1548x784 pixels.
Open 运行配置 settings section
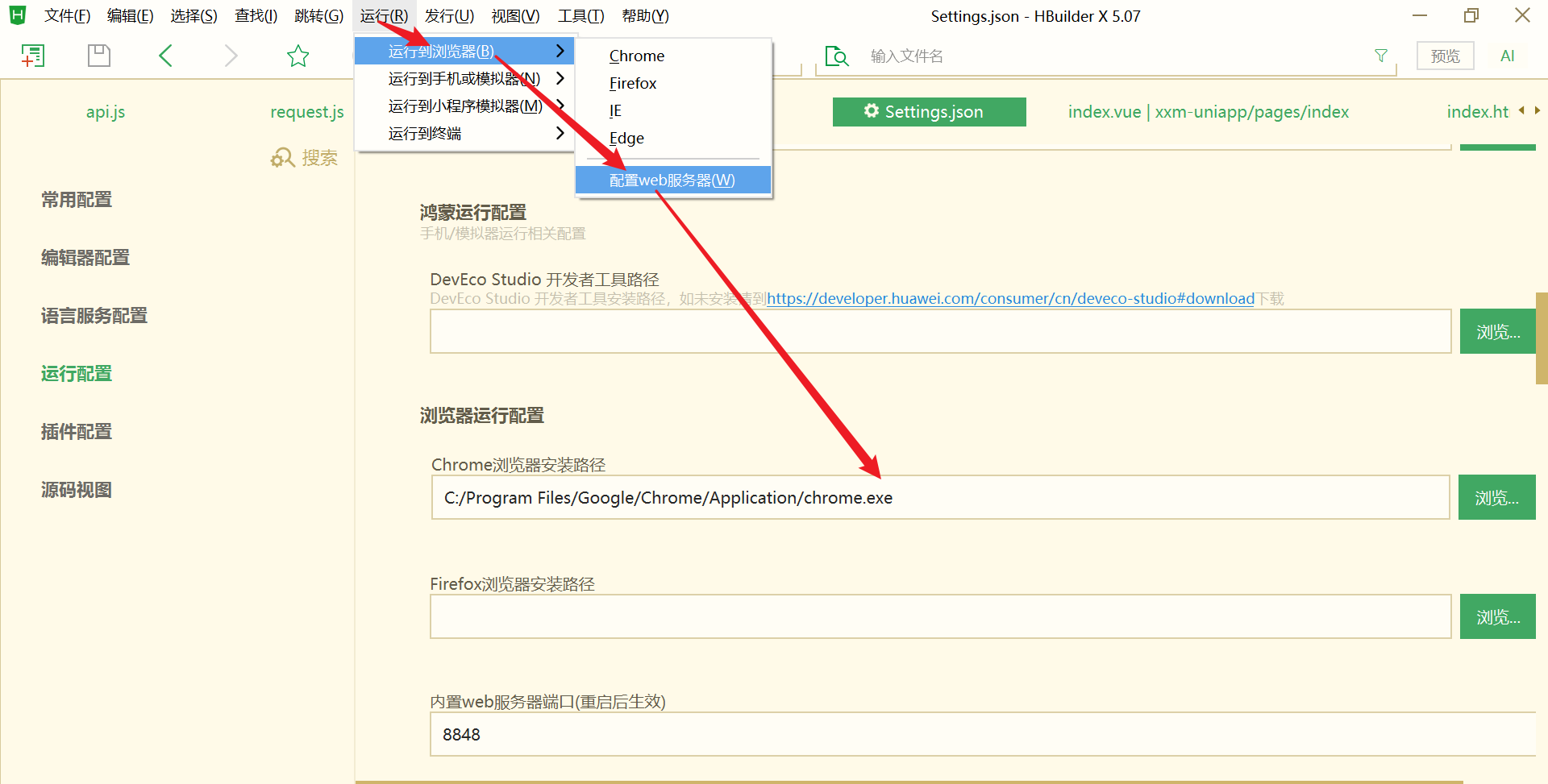[x=77, y=374]
